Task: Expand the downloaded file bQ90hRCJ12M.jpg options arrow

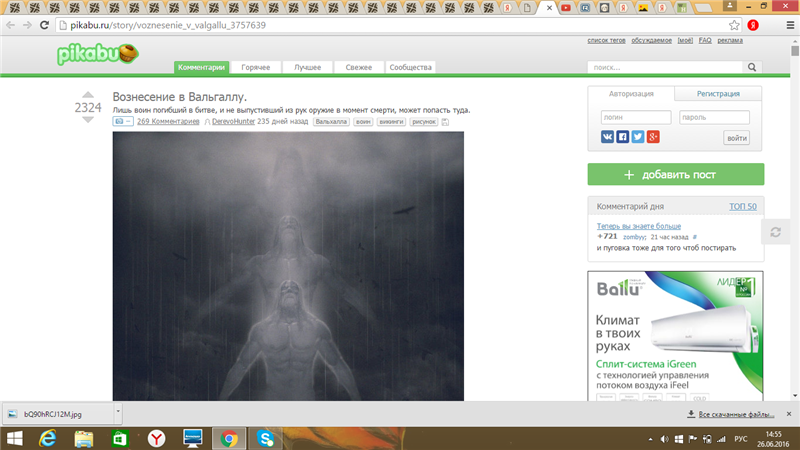Action: (x=118, y=410)
